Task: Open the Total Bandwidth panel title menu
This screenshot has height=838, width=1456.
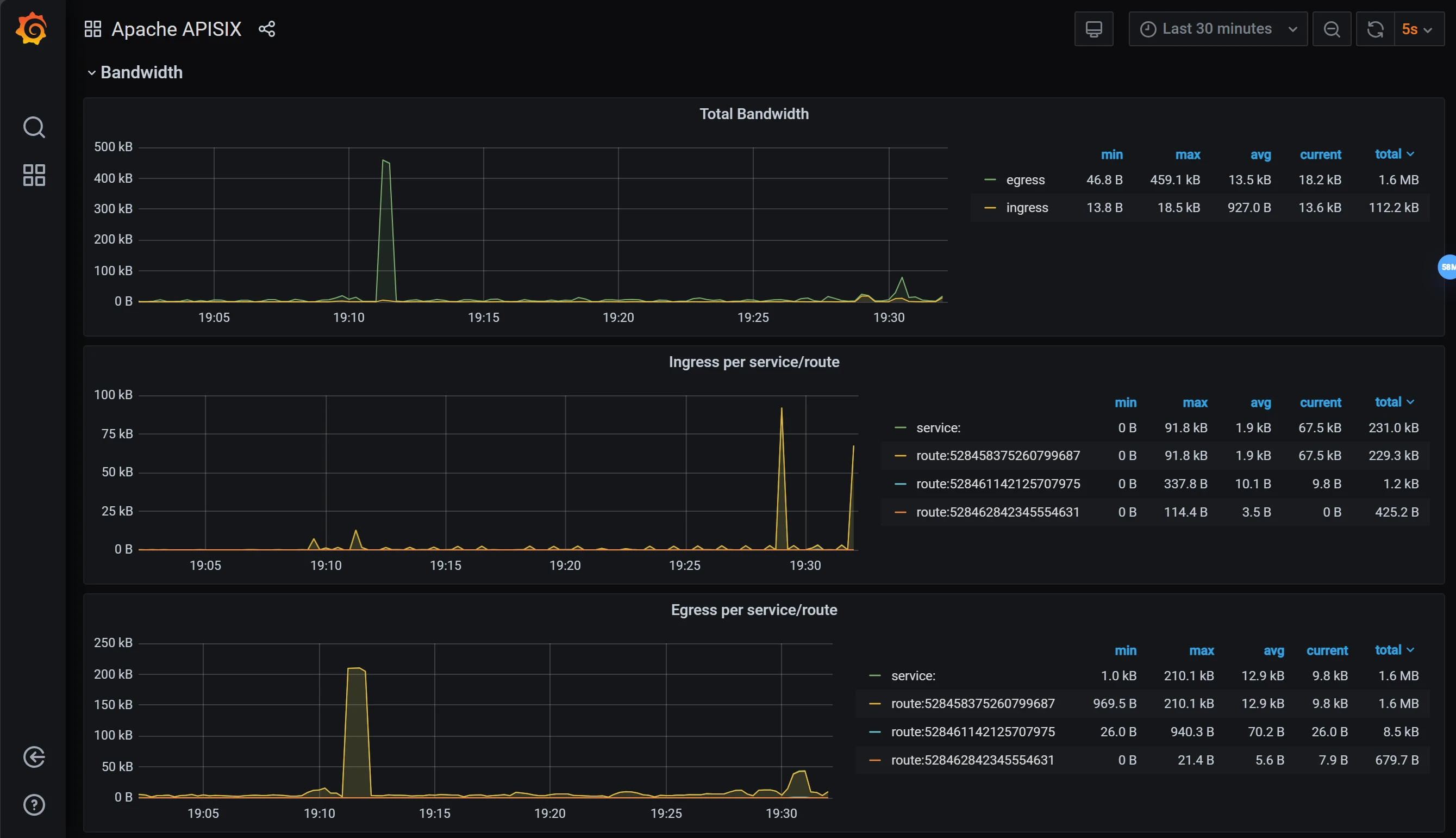Action: pyautogui.click(x=753, y=114)
